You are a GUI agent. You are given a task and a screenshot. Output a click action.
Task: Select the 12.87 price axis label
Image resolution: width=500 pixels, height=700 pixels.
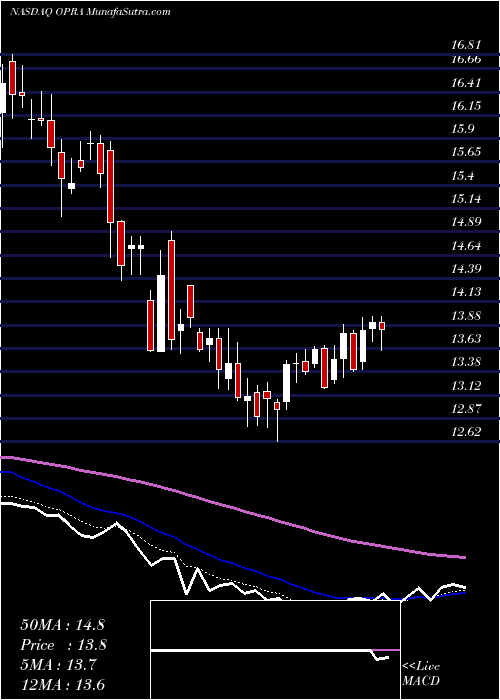point(466,408)
